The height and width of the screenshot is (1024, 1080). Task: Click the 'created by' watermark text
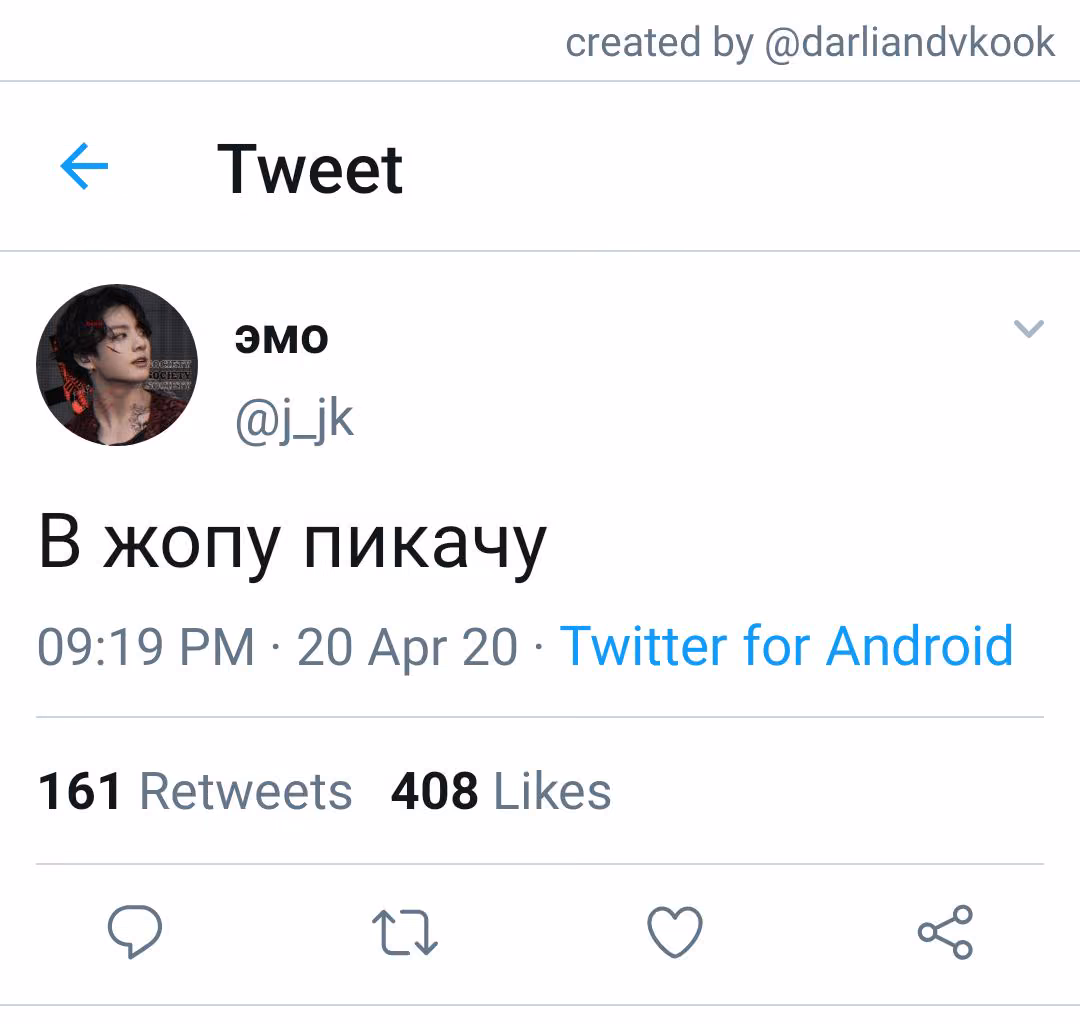(659, 43)
